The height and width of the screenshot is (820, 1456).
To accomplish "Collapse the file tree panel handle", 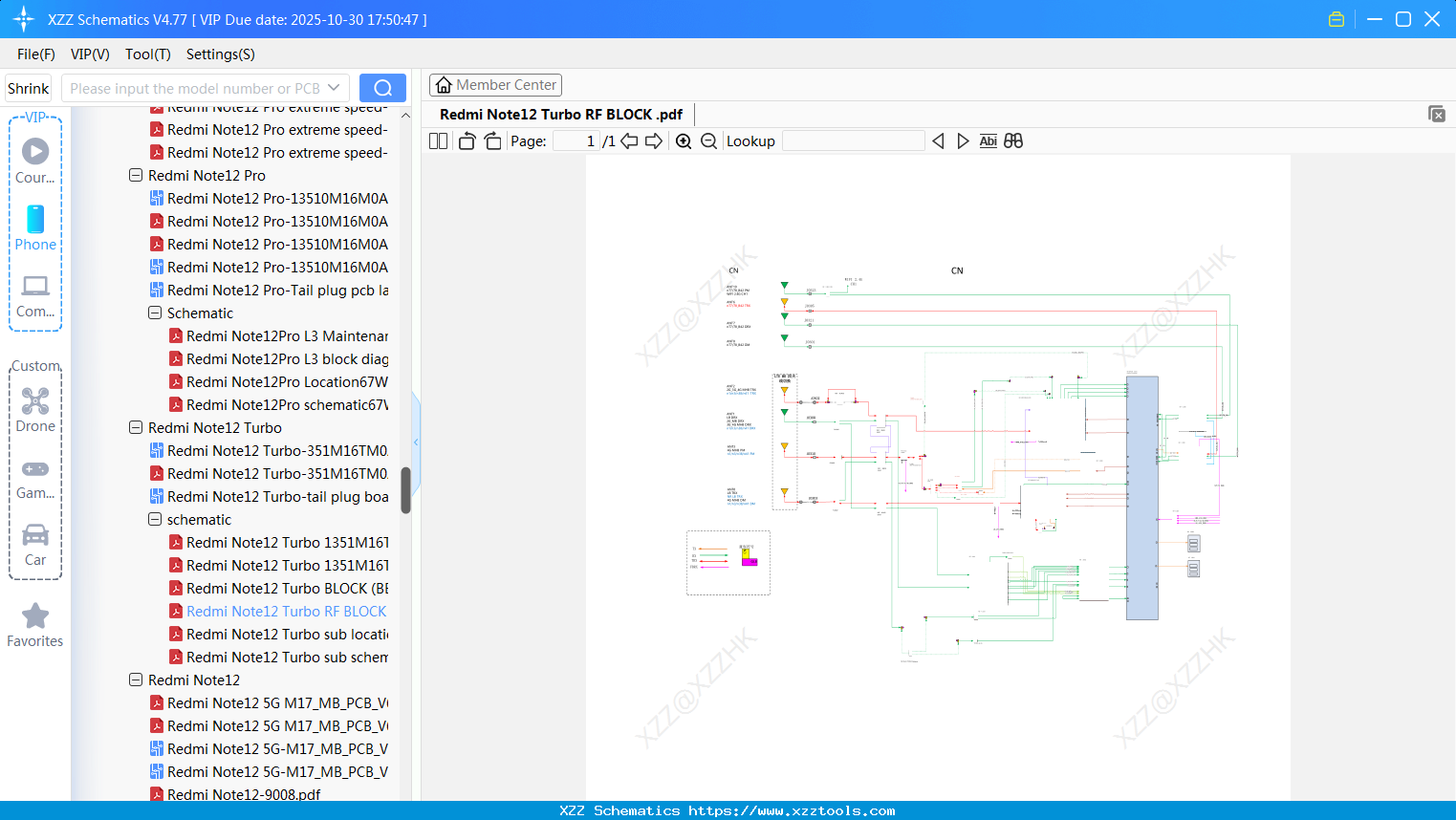I will 416,442.
